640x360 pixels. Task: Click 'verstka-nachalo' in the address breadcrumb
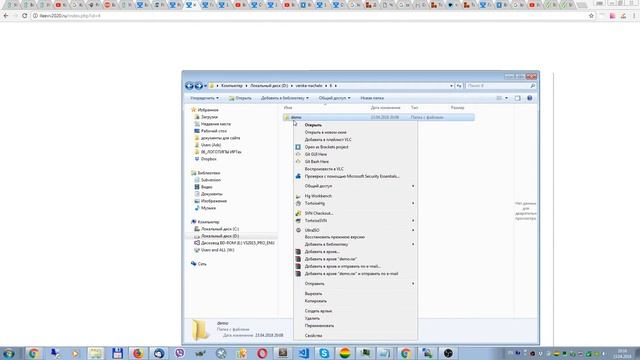pyautogui.click(x=309, y=86)
